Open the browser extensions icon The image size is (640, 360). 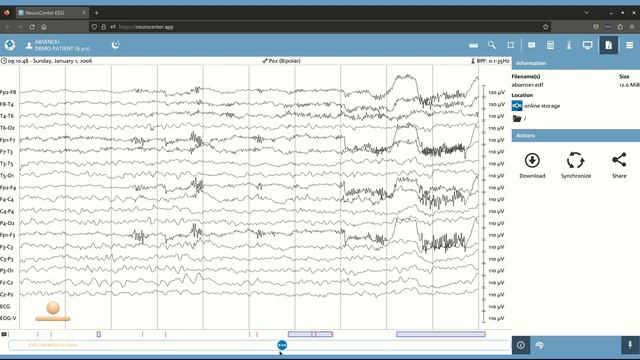point(620,27)
